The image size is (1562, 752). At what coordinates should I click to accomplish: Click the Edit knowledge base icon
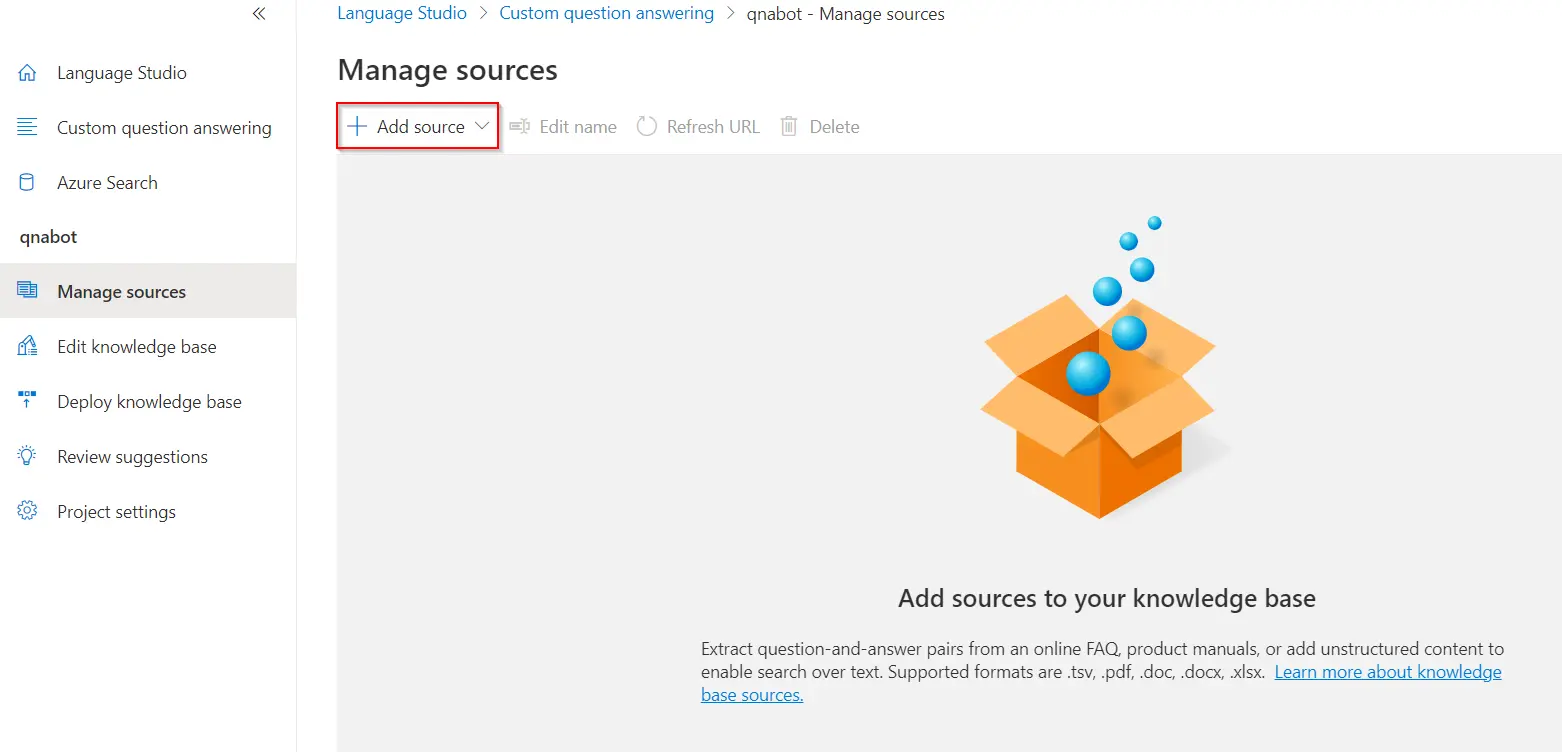28,347
